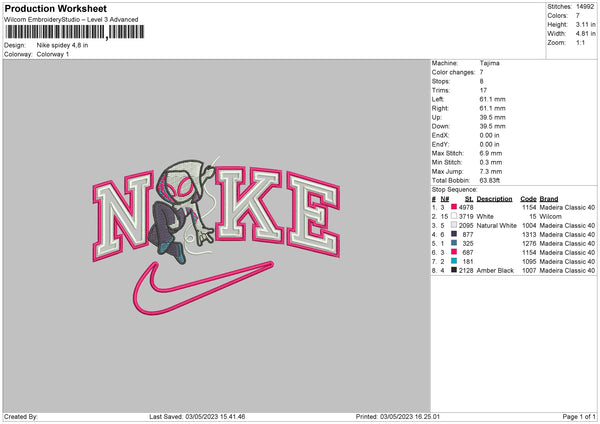
Task: Click the pink swatch for stop 1 (4978)
Action: click(x=454, y=207)
